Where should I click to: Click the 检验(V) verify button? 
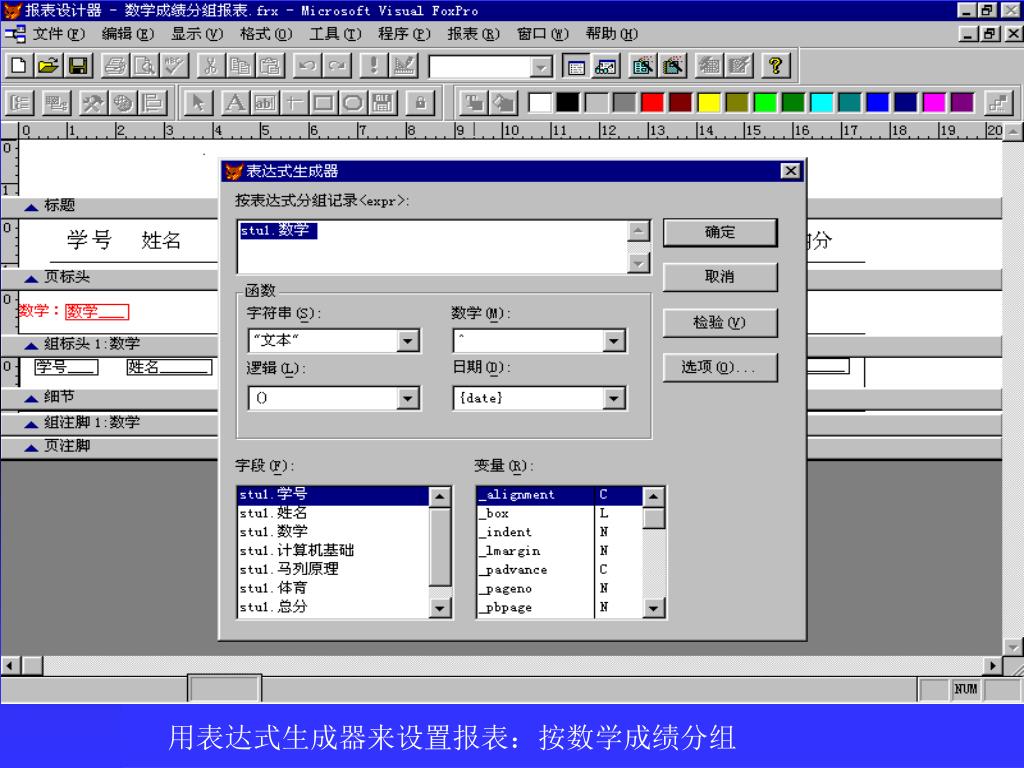pos(720,322)
